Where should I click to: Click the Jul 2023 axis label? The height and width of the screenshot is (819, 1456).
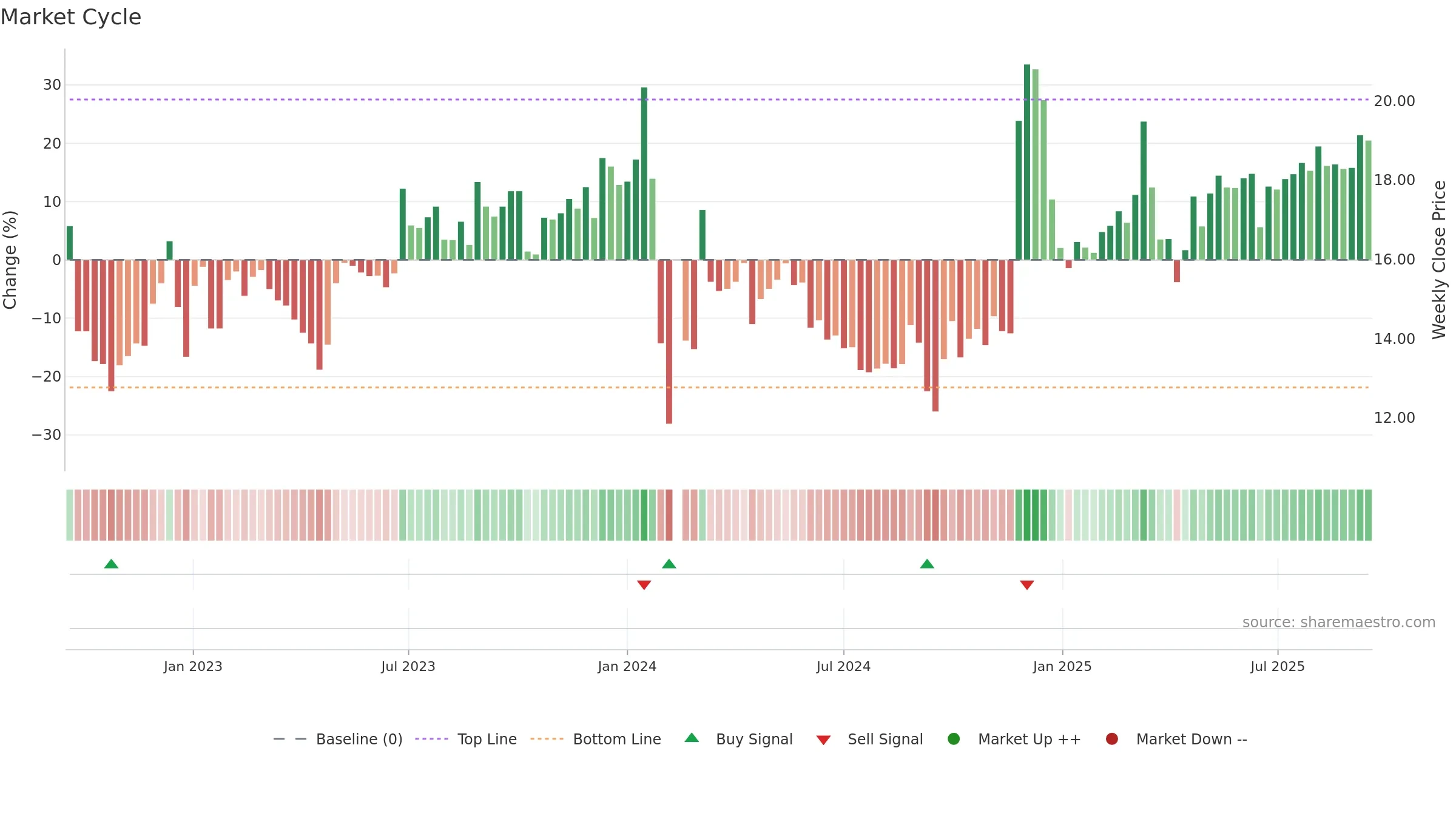[x=408, y=667]
